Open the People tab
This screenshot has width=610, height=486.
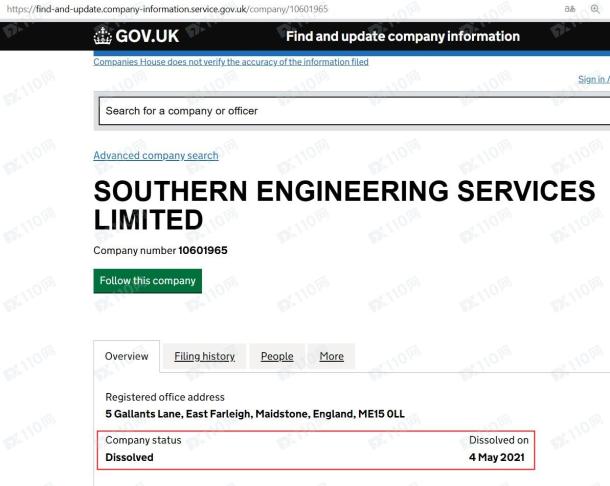[x=277, y=356]
